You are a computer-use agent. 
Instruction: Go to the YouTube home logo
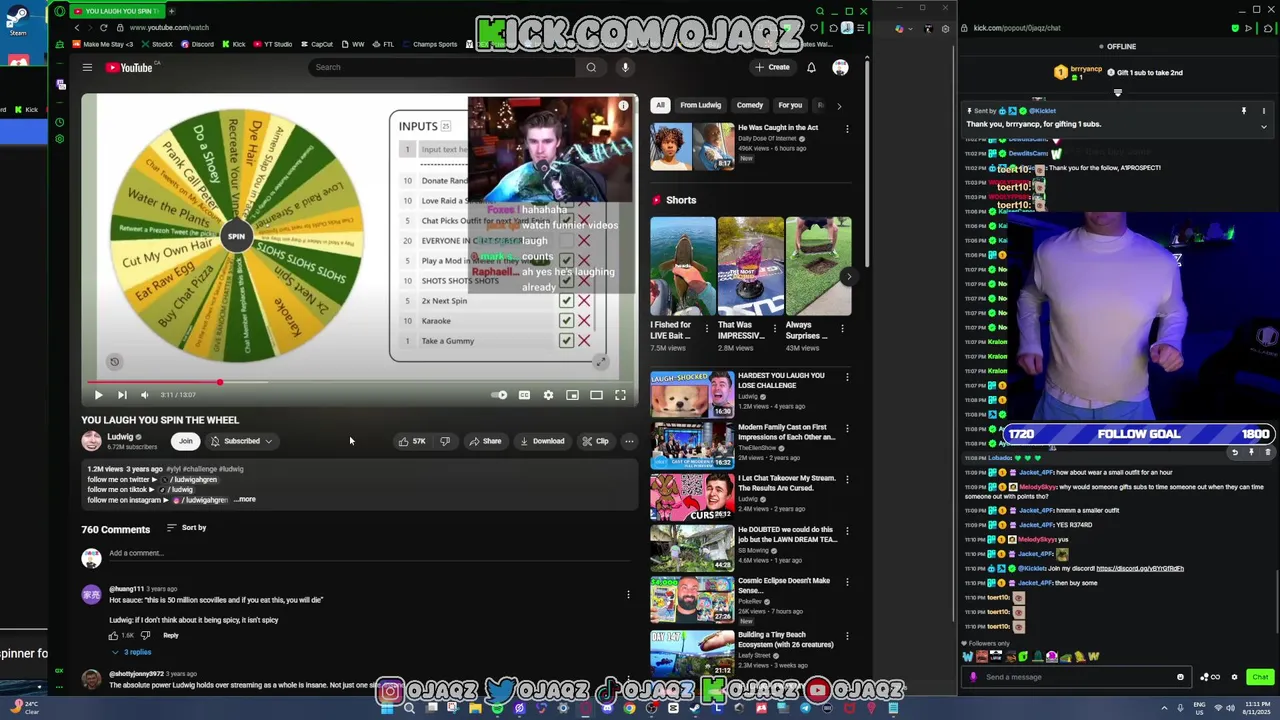(x=129, y=67)
